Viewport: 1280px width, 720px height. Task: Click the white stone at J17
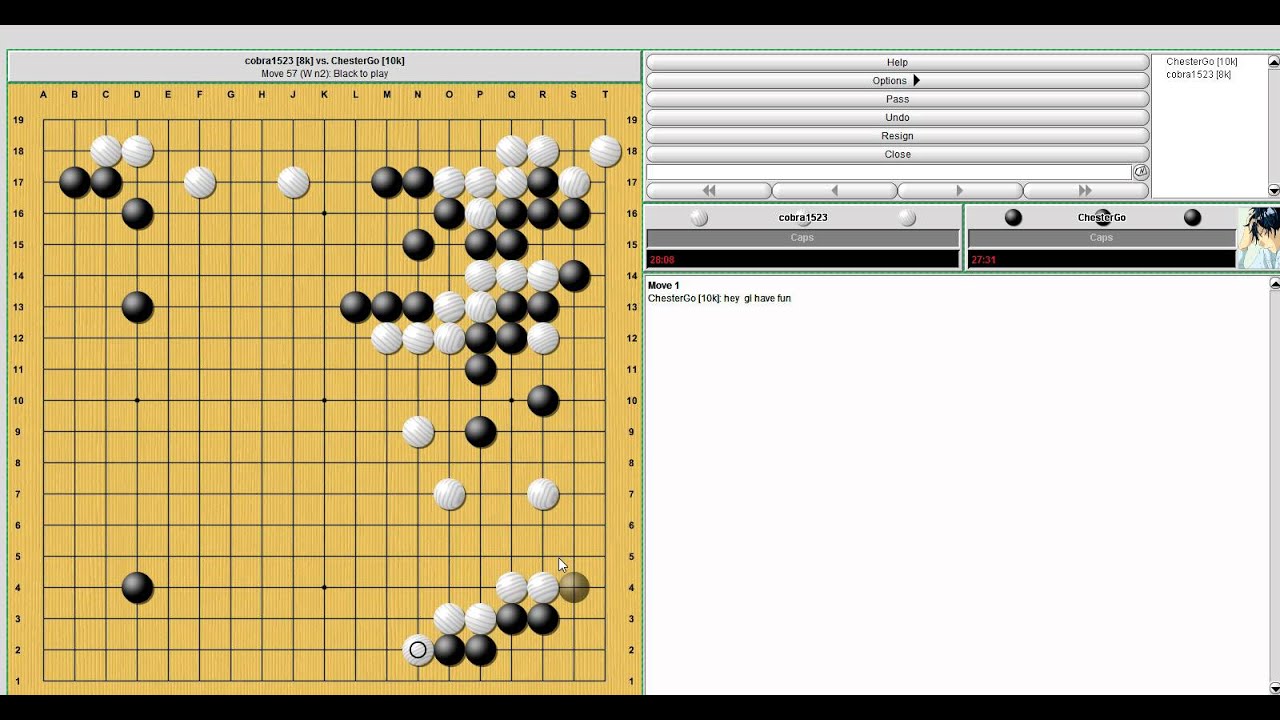coord(293,182)
